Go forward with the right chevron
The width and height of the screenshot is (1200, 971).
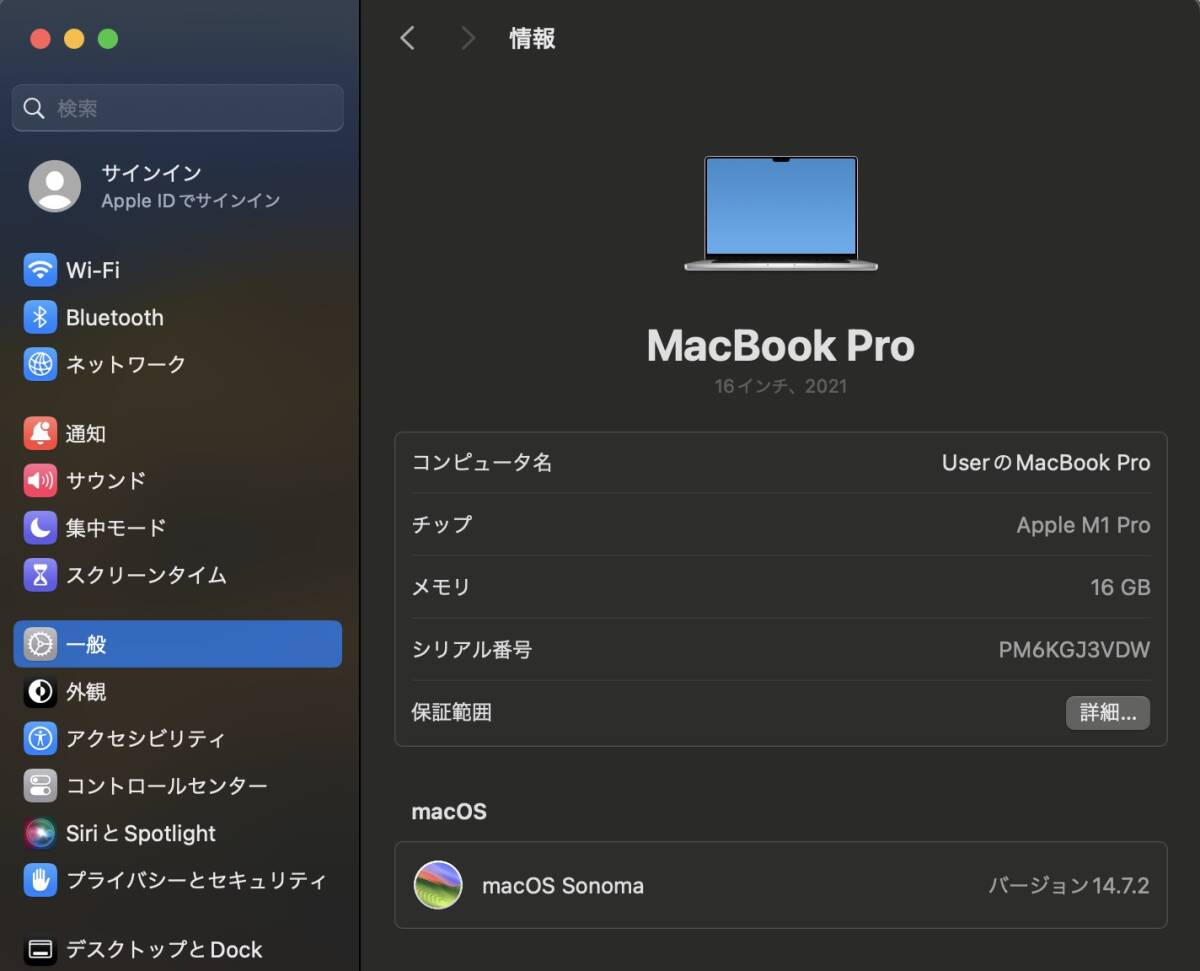point(467,38)
